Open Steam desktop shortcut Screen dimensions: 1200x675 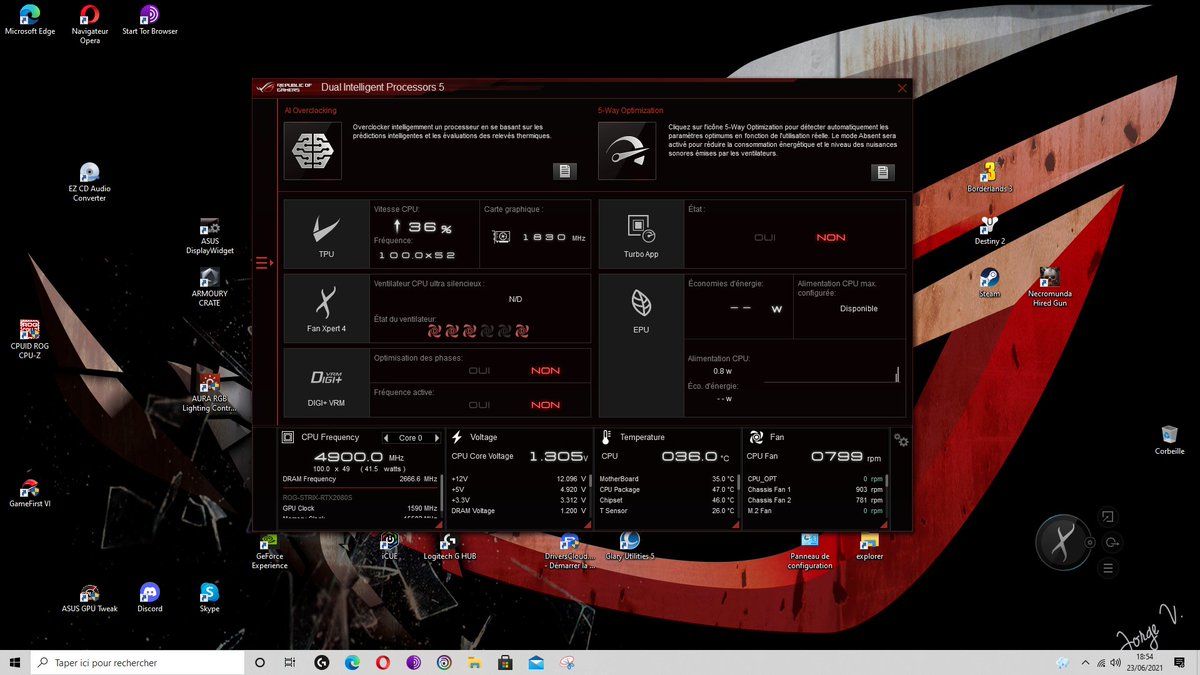[x=989, y=282]
